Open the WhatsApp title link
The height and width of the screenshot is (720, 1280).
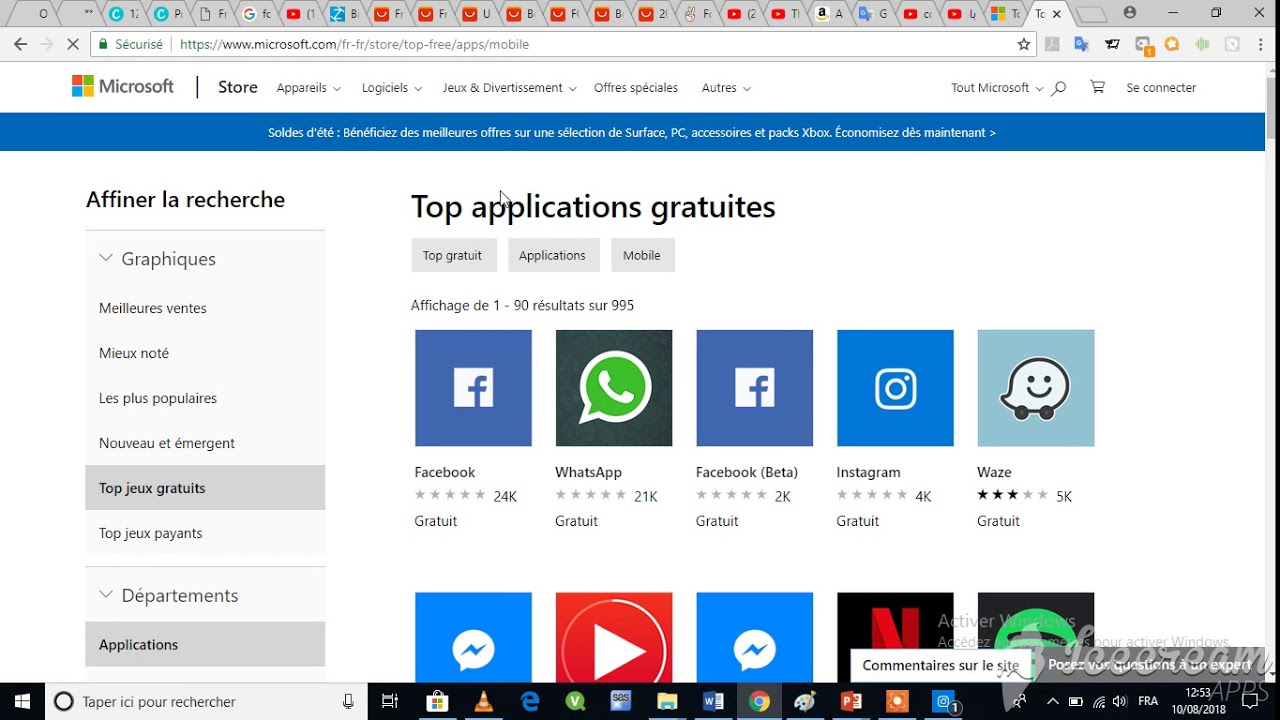point(588,472)
